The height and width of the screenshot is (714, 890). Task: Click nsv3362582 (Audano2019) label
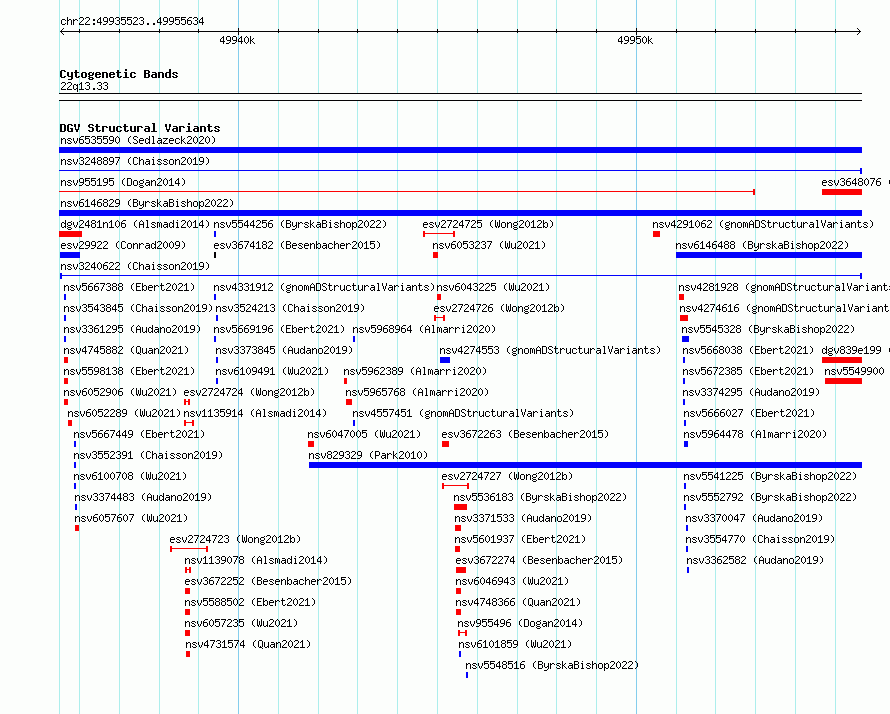pos(755,560)
